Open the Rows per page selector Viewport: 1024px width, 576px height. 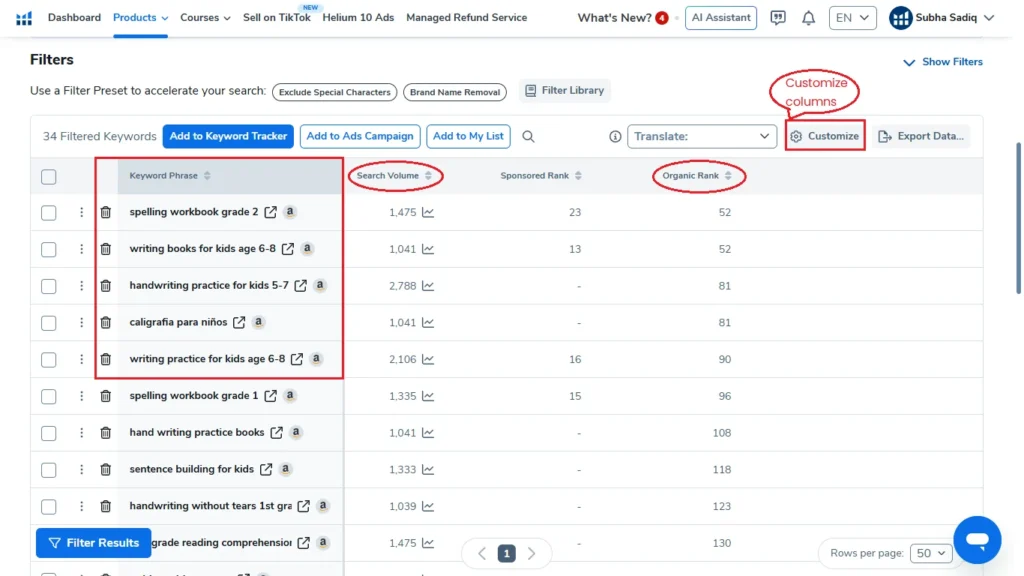coord(930,552)
